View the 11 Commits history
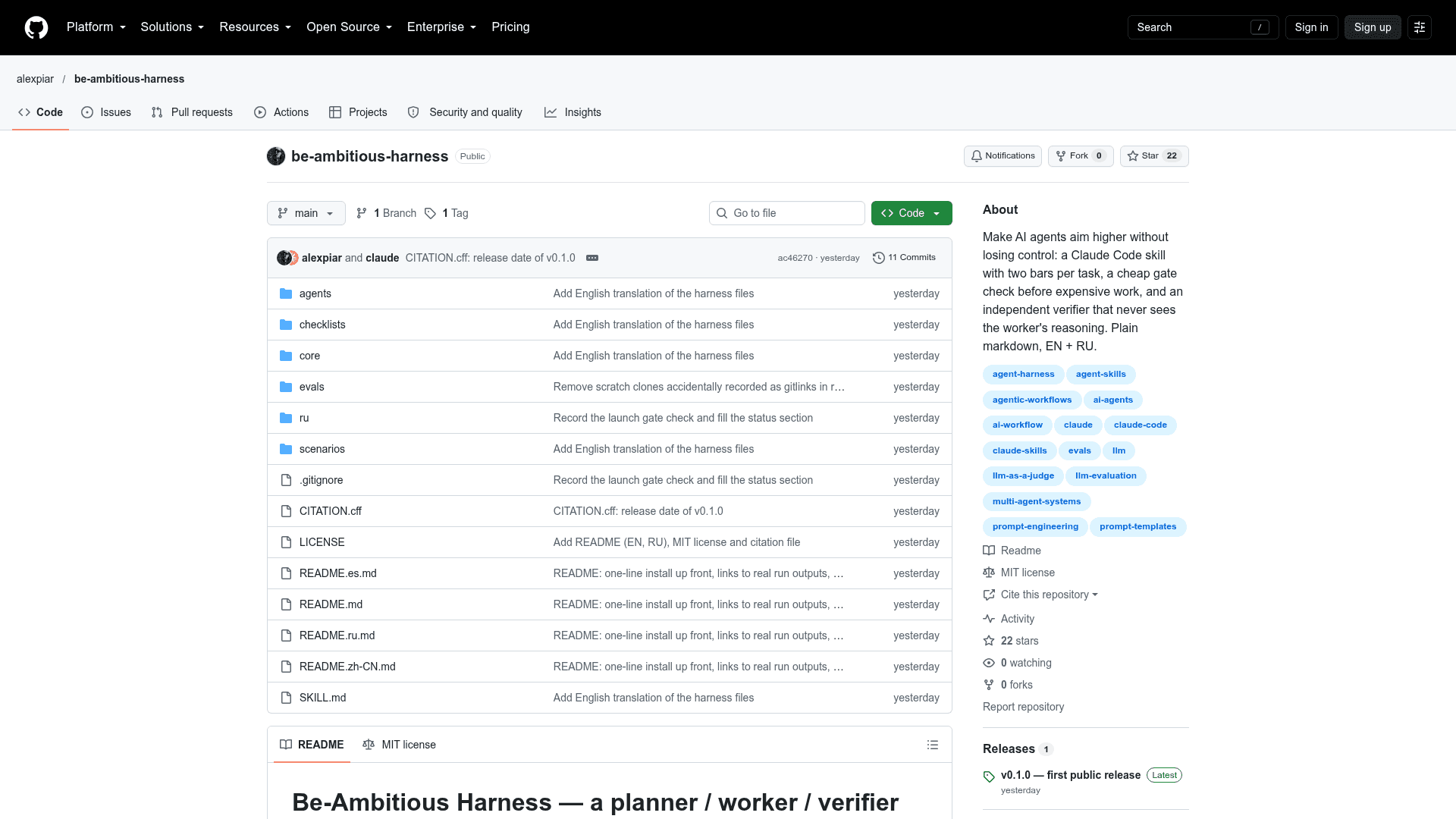This screenshot has width=1456, height=819. tap(904, 258)
